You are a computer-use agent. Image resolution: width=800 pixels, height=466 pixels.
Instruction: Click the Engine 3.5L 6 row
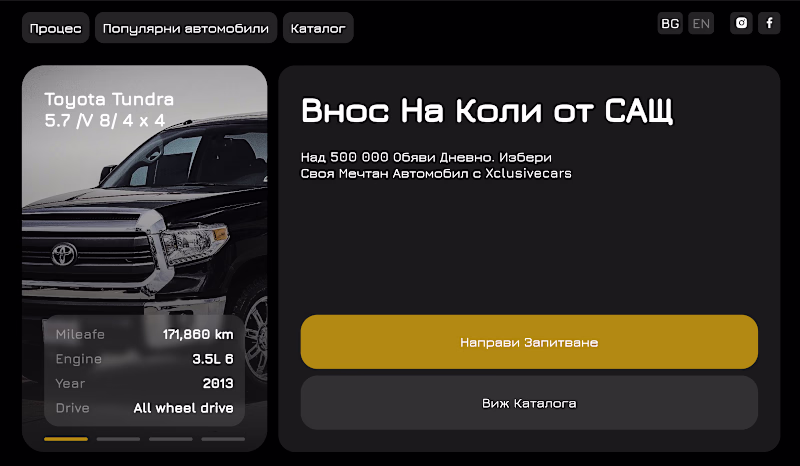[144, 359]
